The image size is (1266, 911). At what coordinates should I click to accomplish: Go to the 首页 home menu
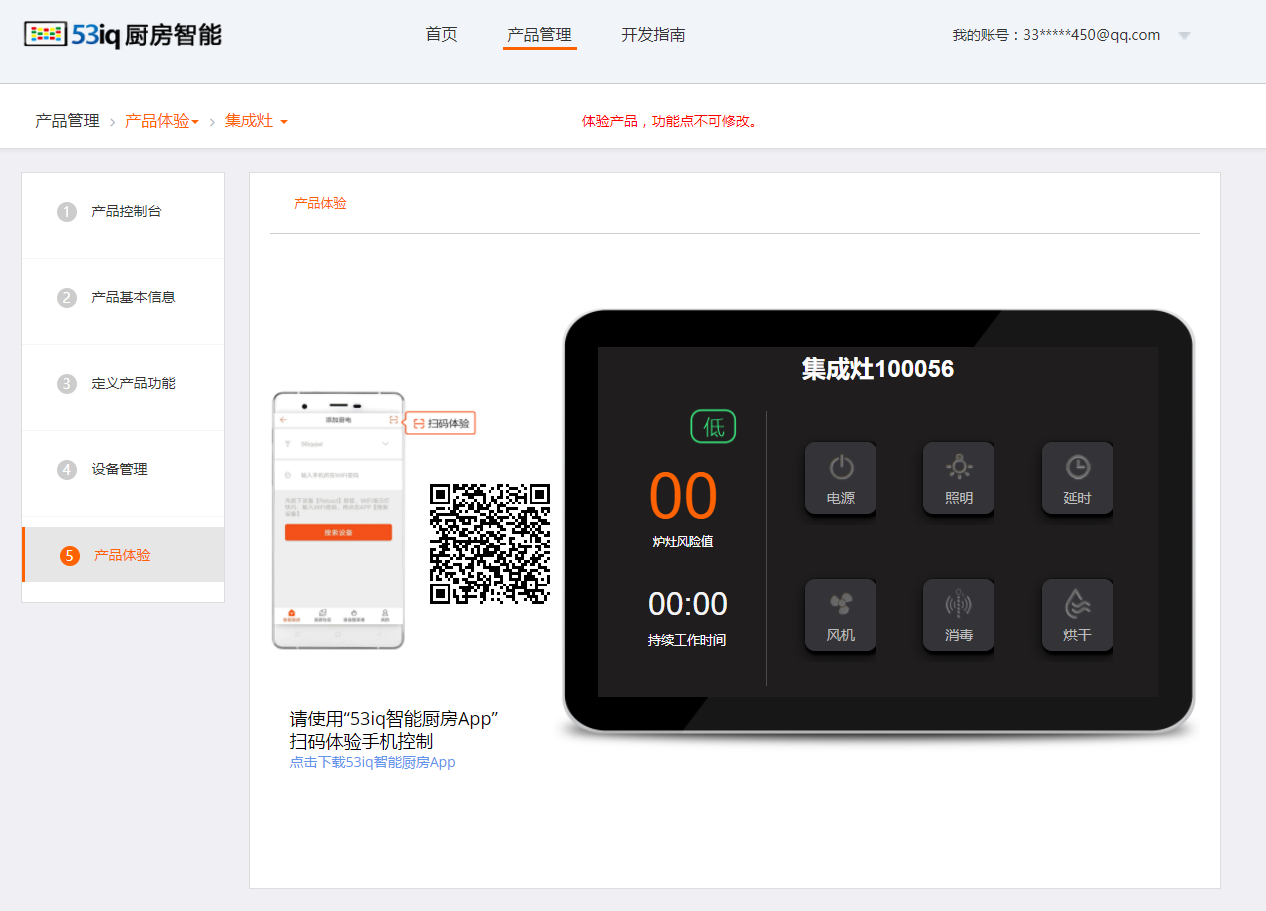coord(441,35)
